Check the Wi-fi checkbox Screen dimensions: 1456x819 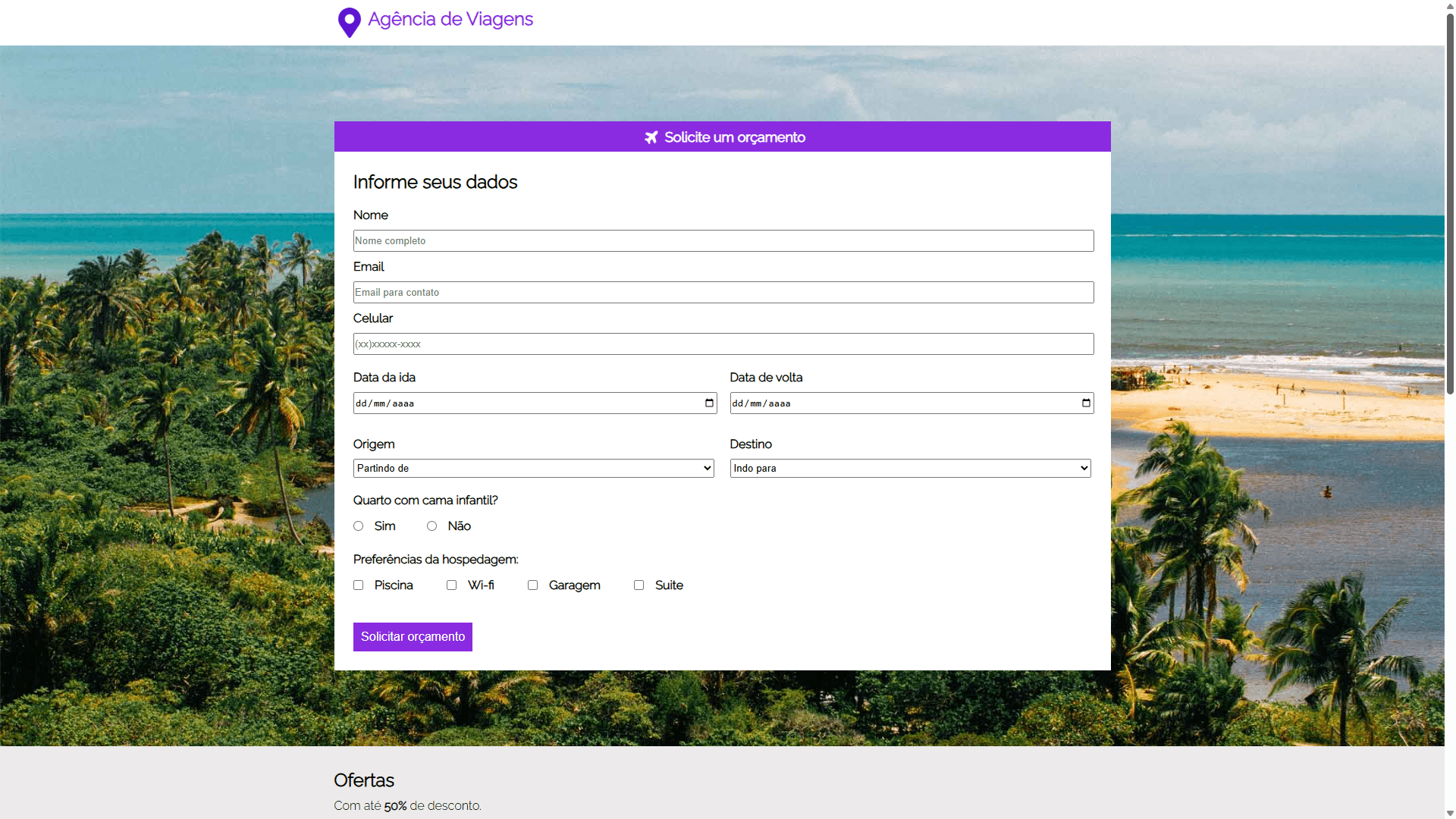(x=452, y=585)
